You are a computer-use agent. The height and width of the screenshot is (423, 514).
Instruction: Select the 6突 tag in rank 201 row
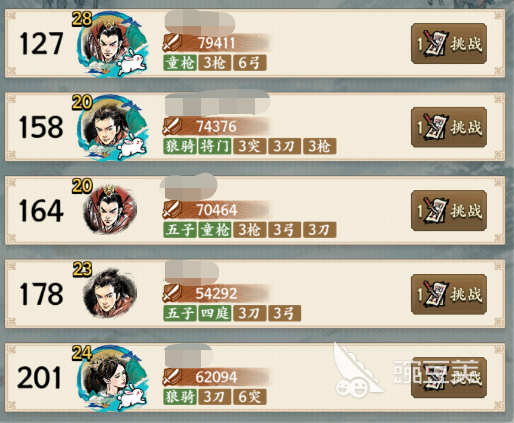point(250,397)
